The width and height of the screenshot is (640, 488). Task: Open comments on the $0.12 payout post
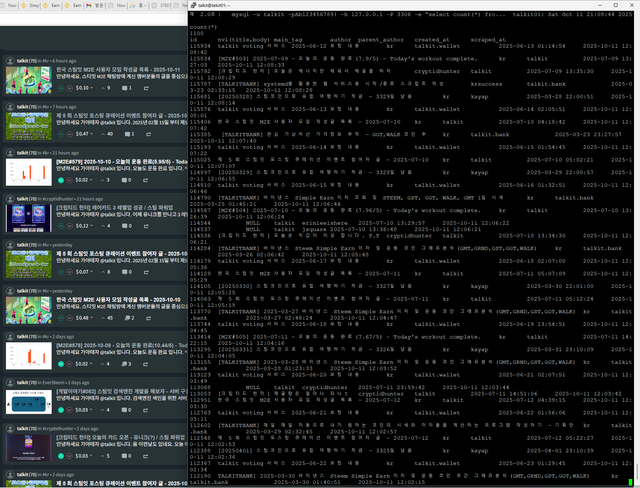(x=127, y=226)
